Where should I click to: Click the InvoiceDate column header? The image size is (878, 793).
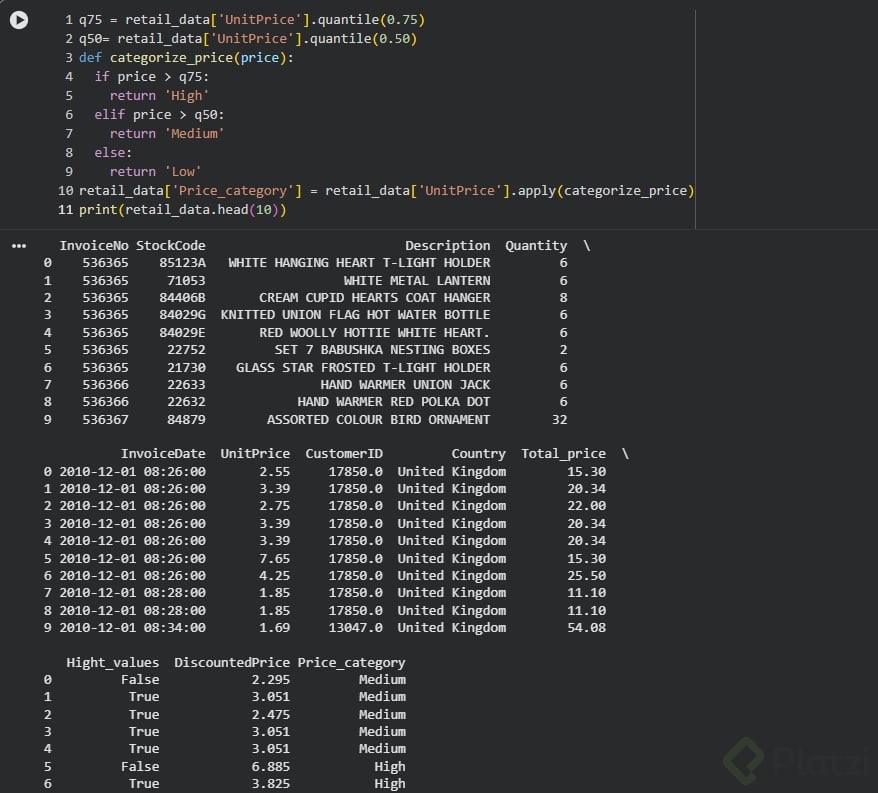pyautogui.click(x=163, y=454)
